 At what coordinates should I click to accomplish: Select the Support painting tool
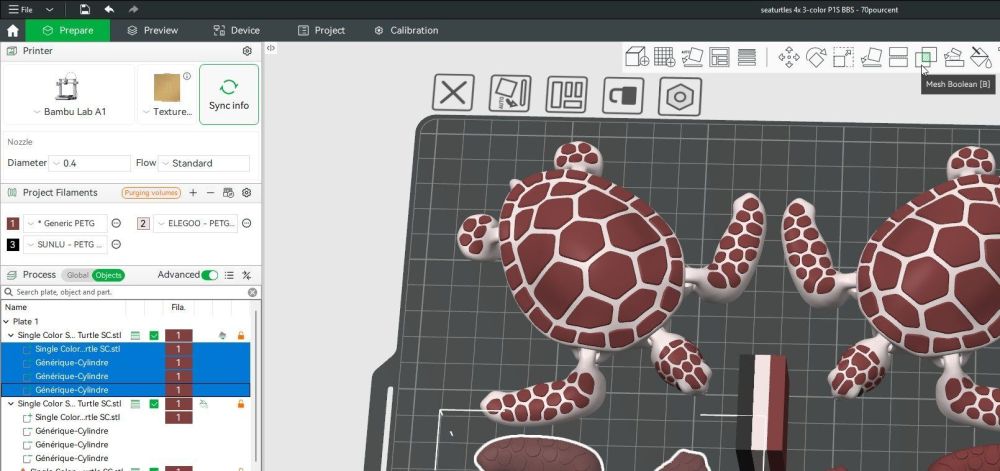click(953, 57)
